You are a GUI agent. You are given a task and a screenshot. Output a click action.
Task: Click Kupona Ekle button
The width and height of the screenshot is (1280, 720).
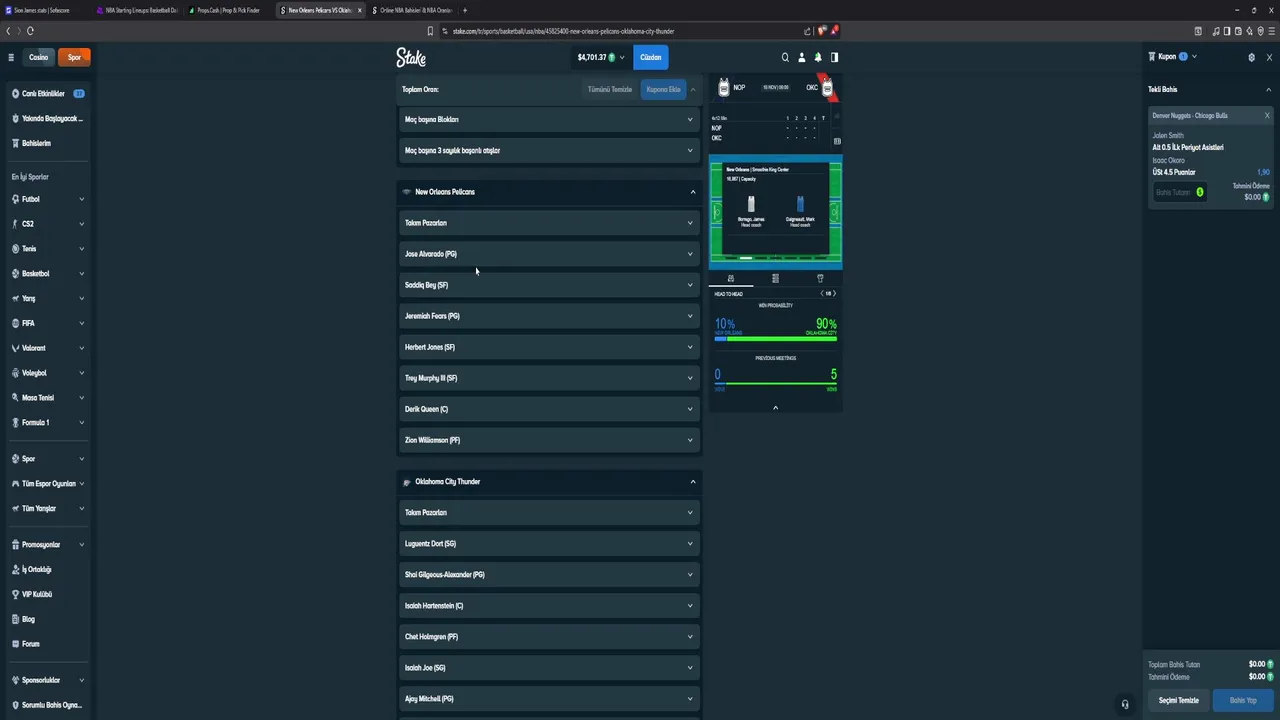[663, 90]
